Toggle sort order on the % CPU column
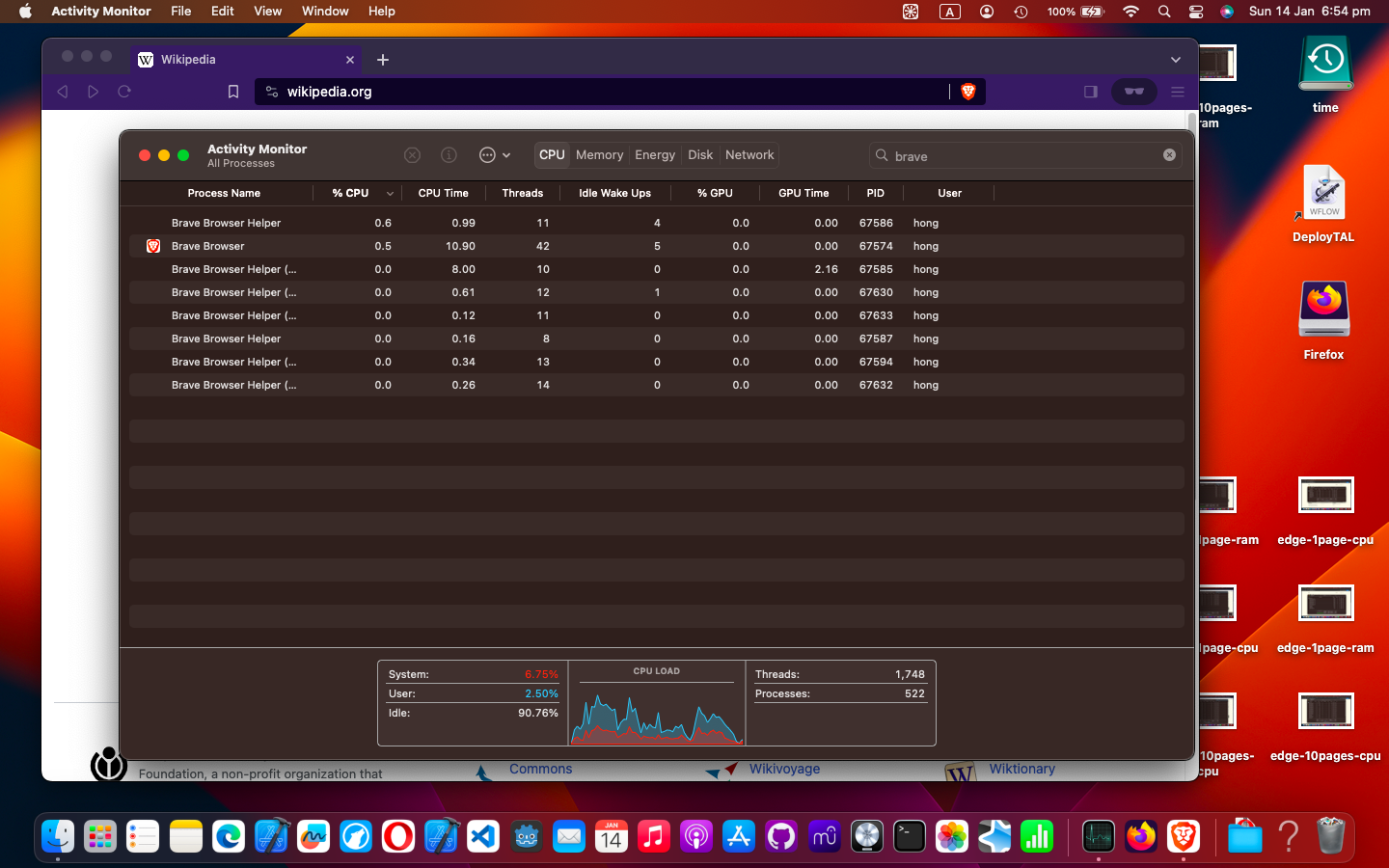 348,193
